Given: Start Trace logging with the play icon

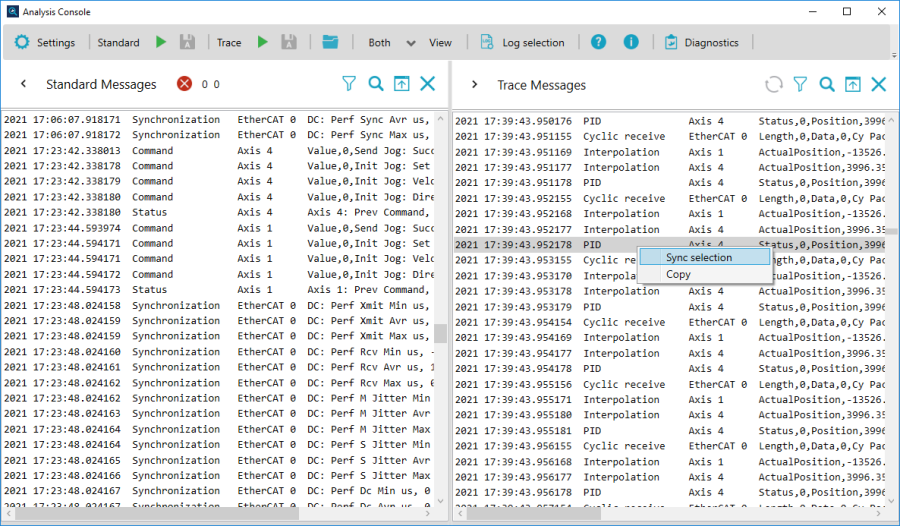Looking at the screenshot, I should (263, 43).
